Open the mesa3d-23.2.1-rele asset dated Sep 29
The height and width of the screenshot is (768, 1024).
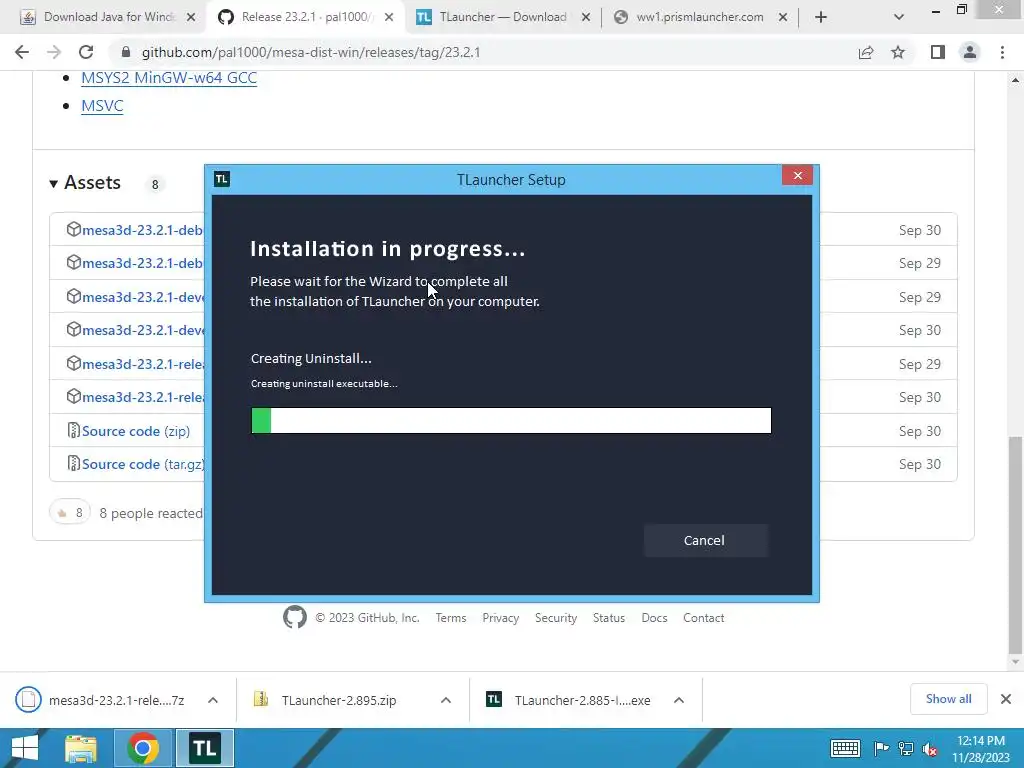143,364
